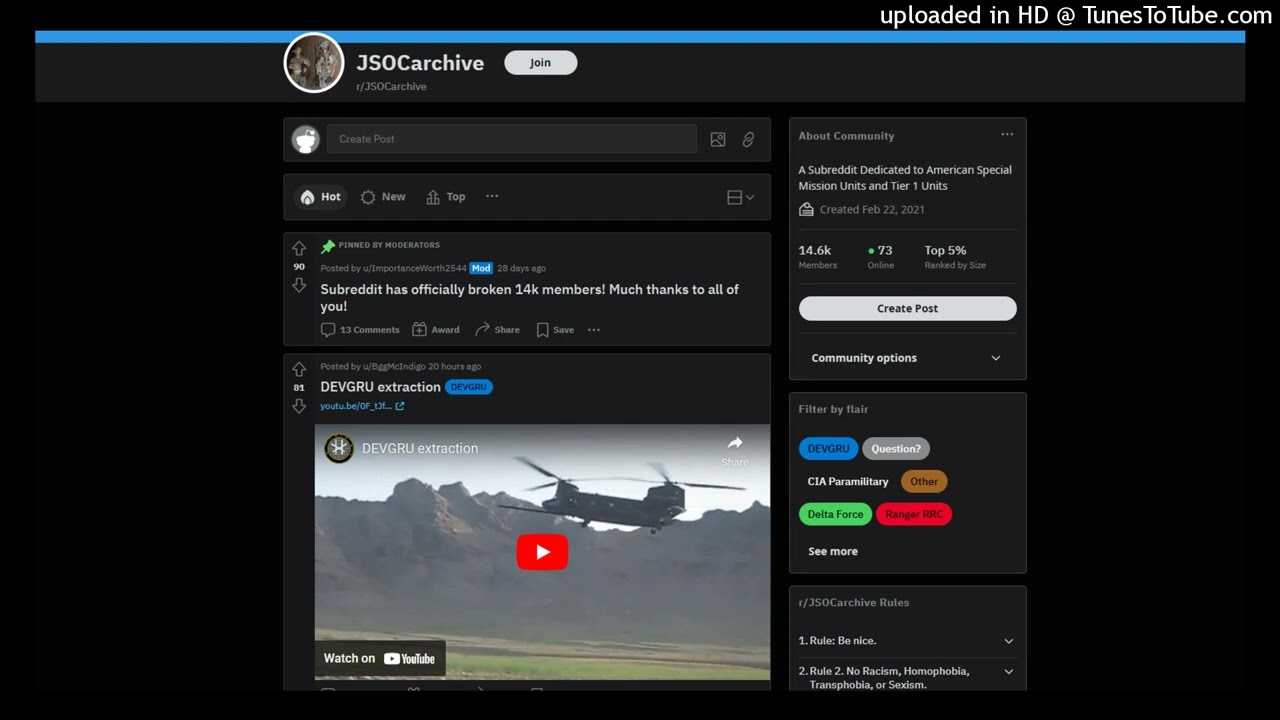
Task: Click the r/JSOCarchive subreddit name
Action: coord(391,87)
